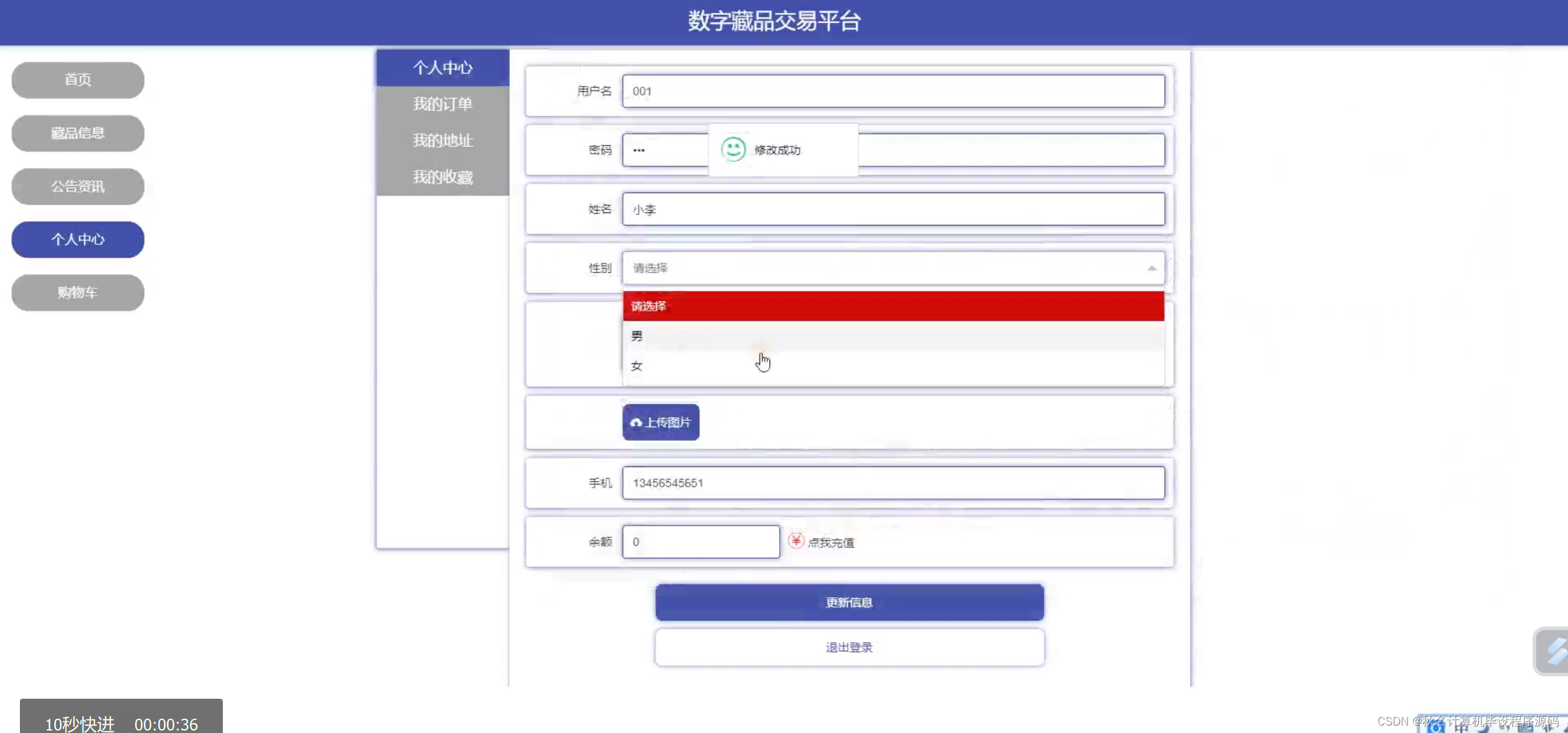Open 我的收藏 in the side menu
This screenshot has width=1568, height=733.
442,177
